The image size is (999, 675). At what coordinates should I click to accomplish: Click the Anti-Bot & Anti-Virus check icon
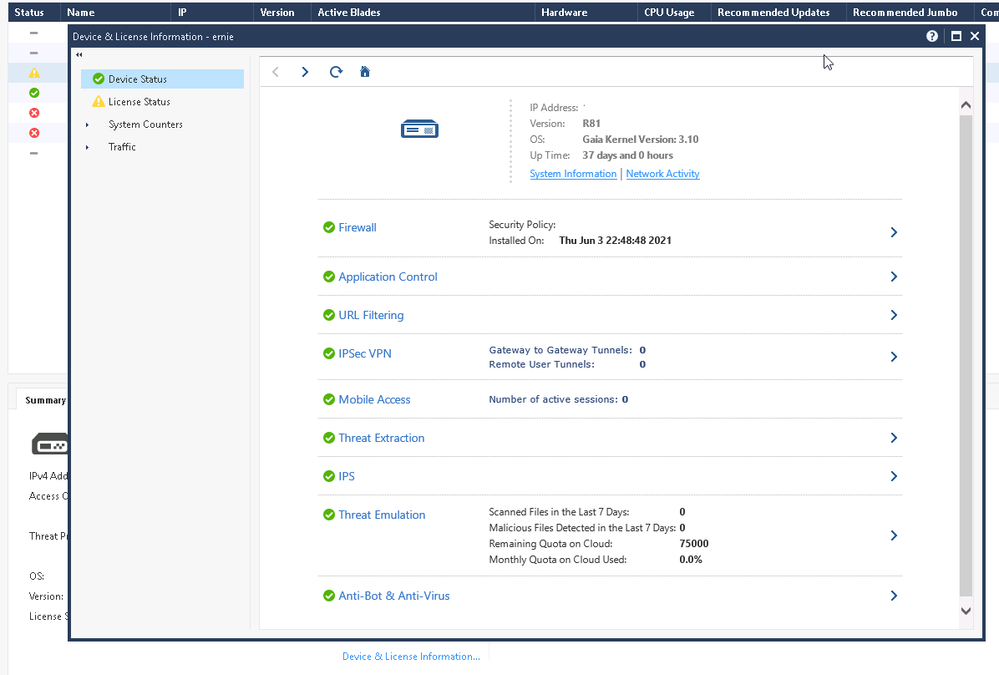(329, 595)
